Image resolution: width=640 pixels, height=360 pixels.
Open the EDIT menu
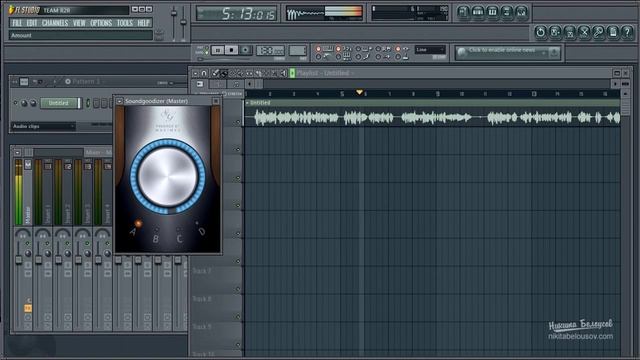click(31, 23)
